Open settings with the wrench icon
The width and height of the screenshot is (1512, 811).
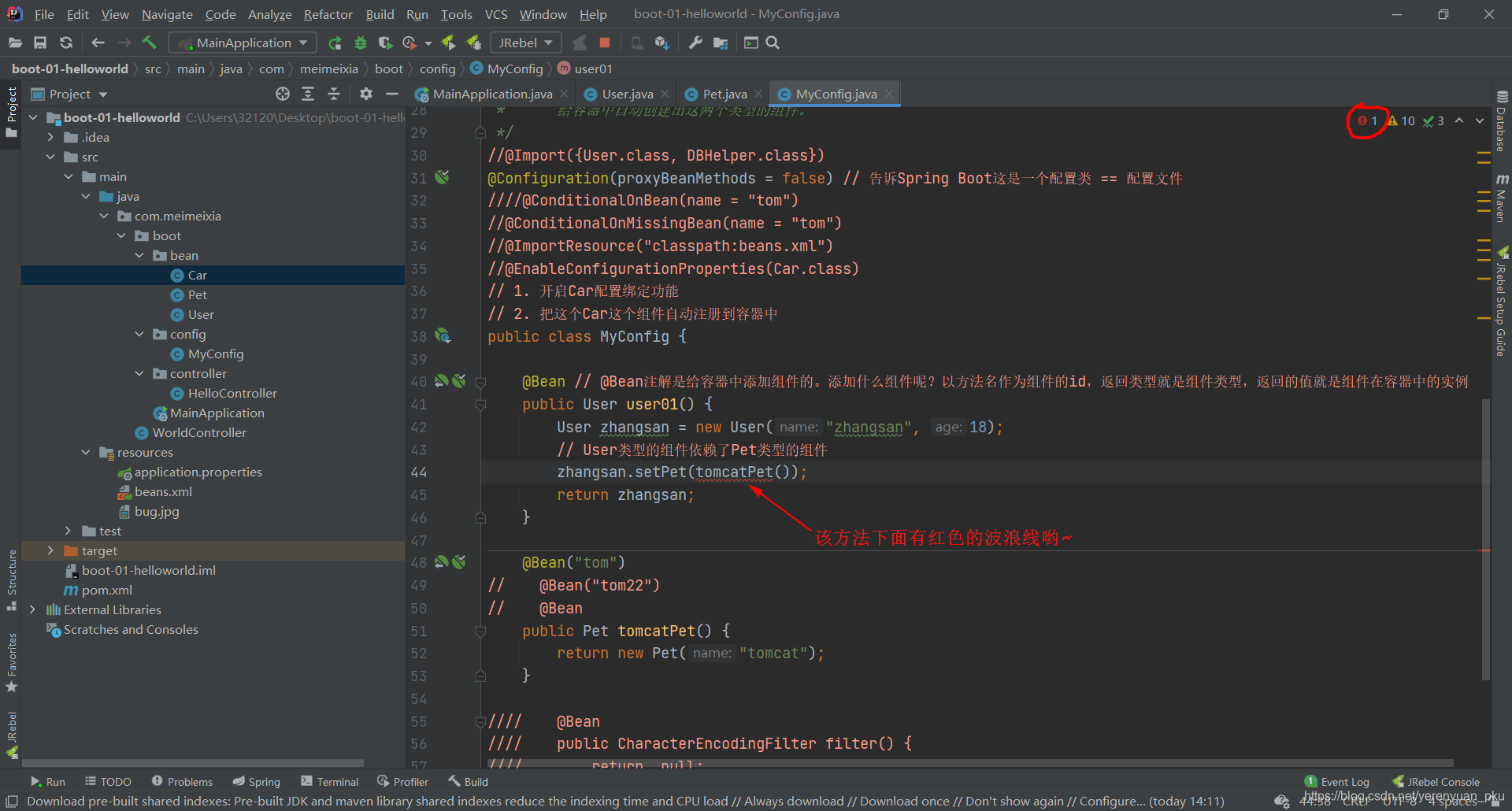click(695, 43)
